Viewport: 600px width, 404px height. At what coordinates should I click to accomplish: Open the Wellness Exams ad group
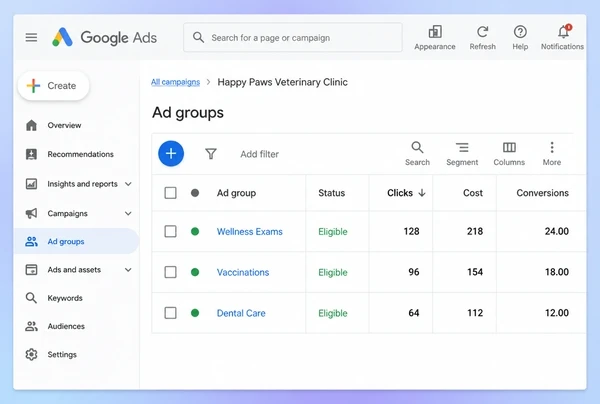[x=249, y=231]
